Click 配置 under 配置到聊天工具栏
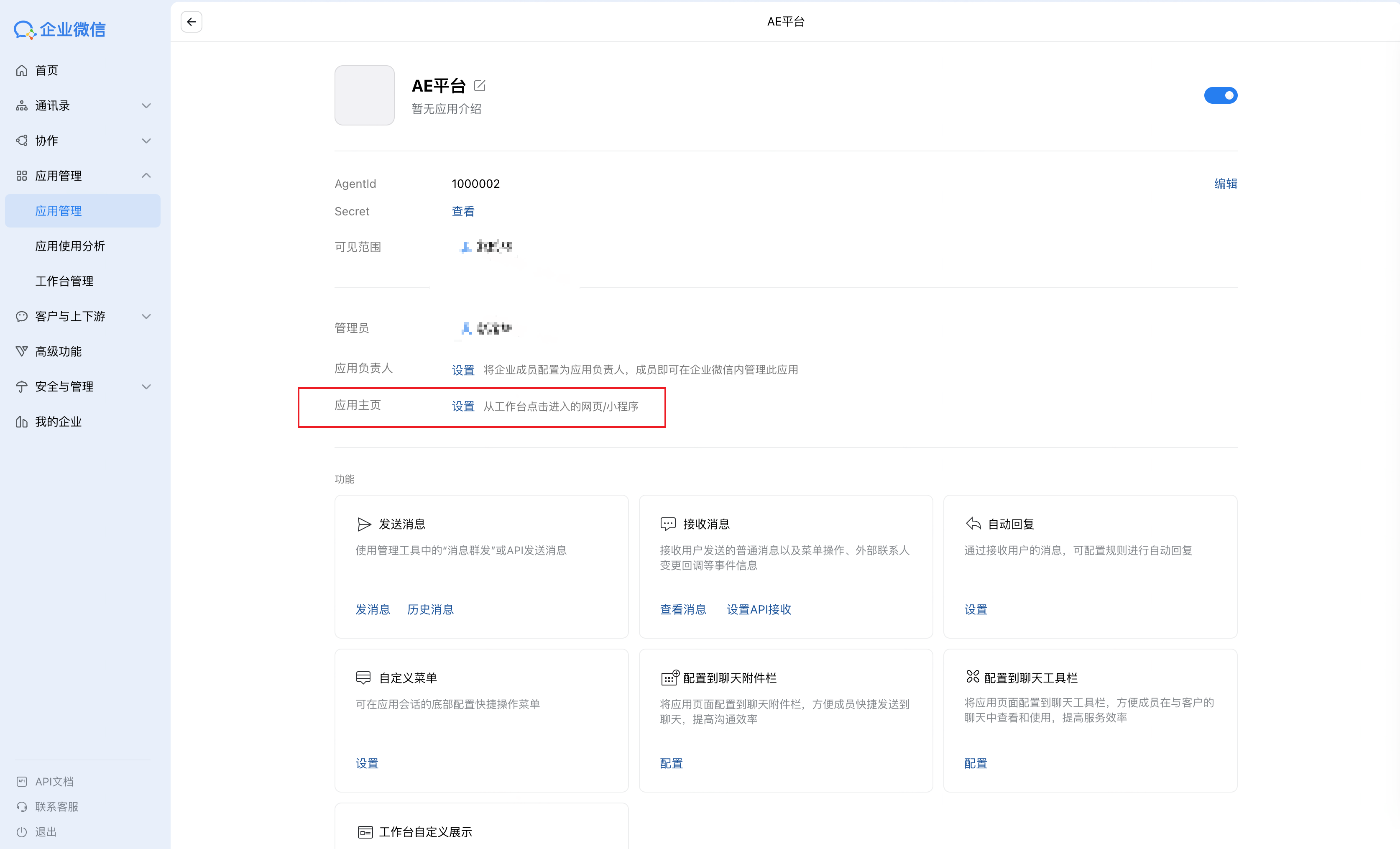1400x849 pixels. [976, 763]
